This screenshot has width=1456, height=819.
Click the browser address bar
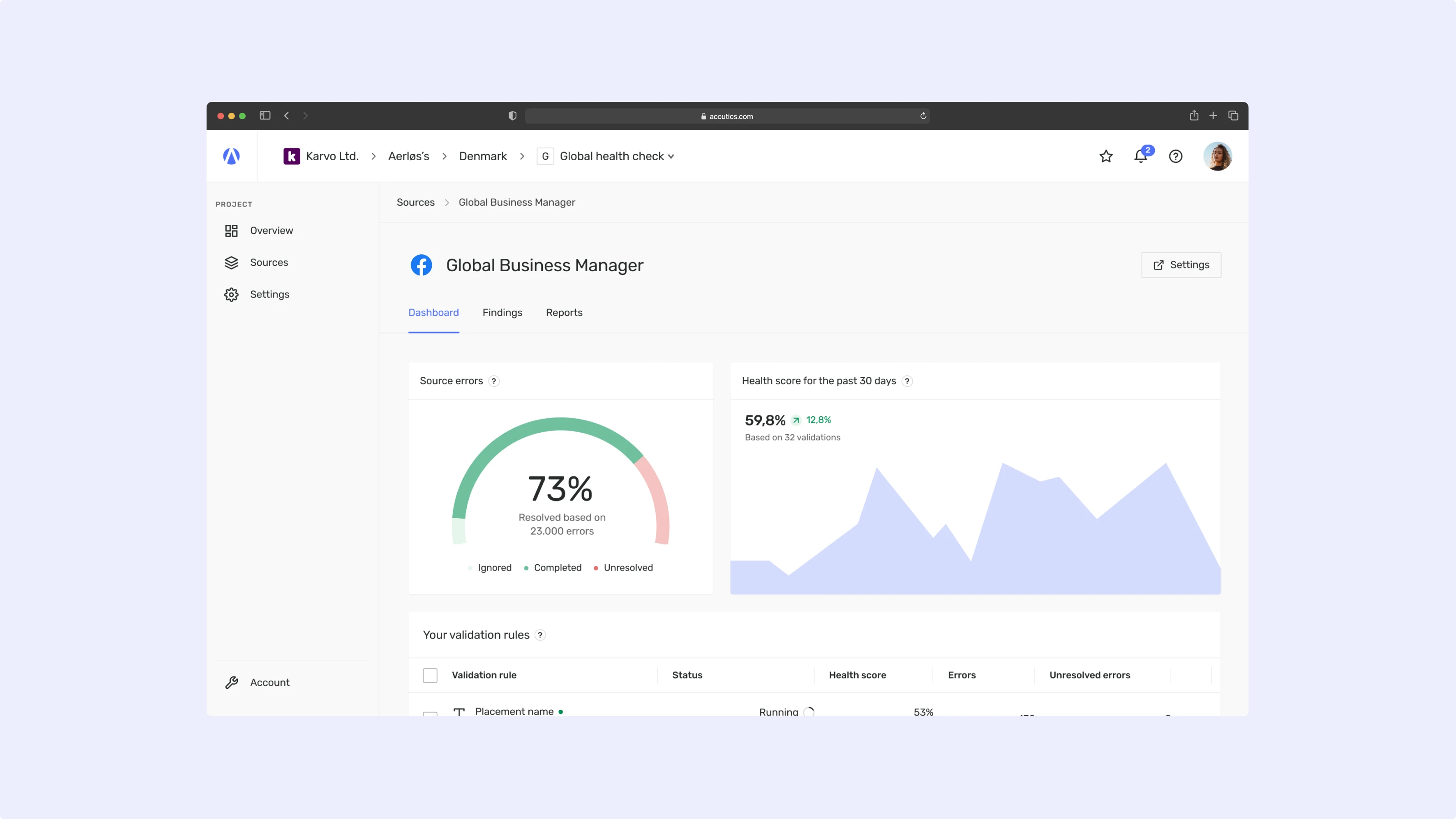click(727, 116)
